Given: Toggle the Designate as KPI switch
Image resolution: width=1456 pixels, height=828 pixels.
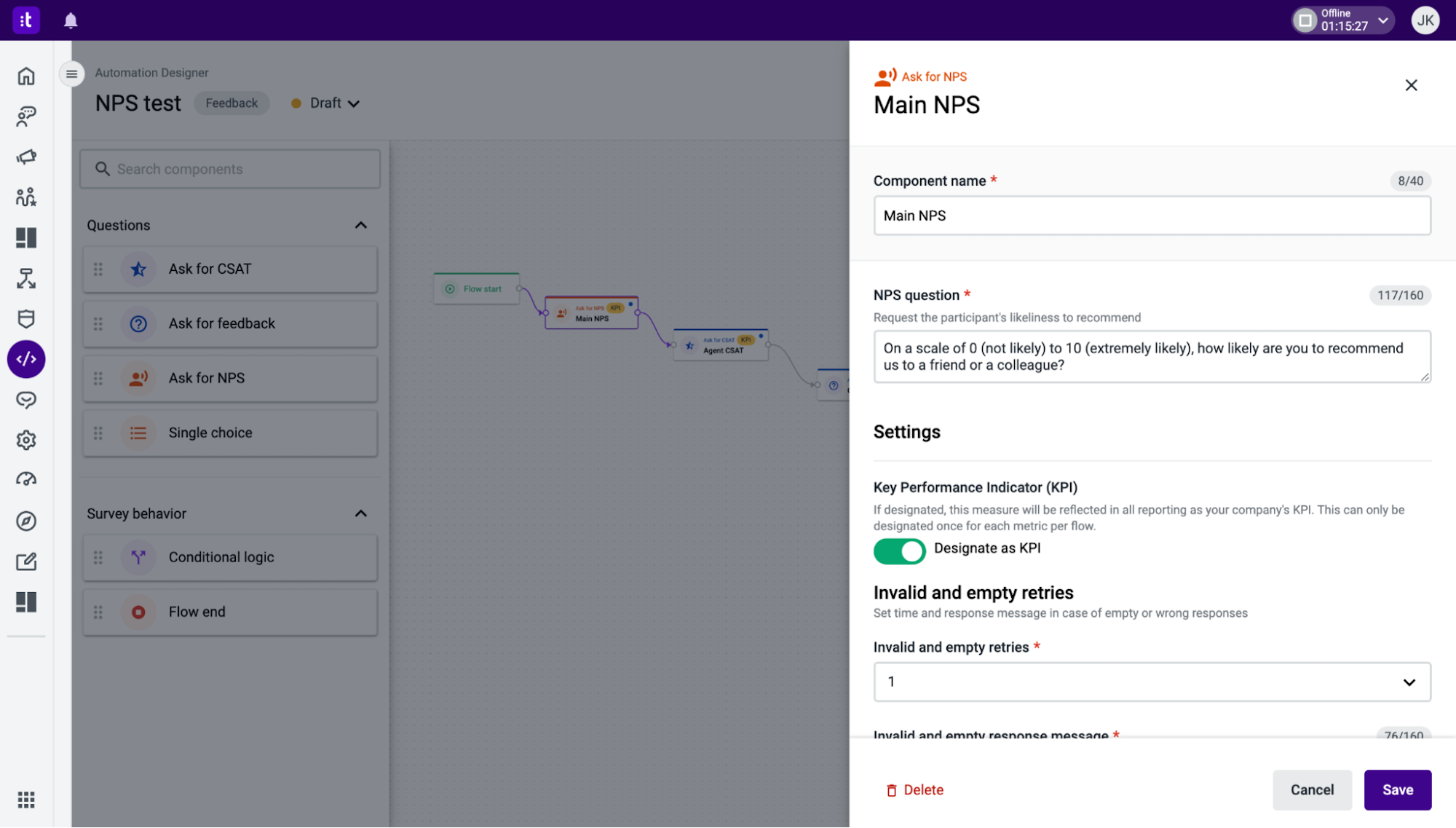Looking at the screenshot, I should tap(899, 551).
